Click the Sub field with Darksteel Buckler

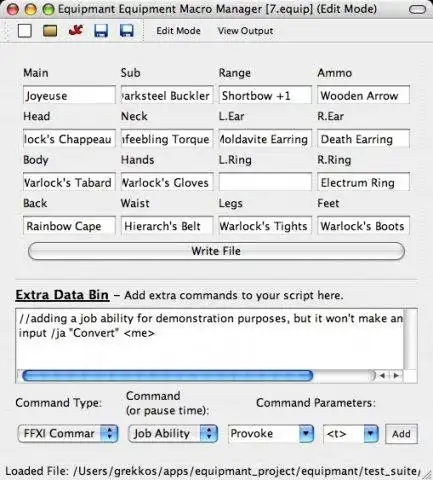[x=167, y=96]
